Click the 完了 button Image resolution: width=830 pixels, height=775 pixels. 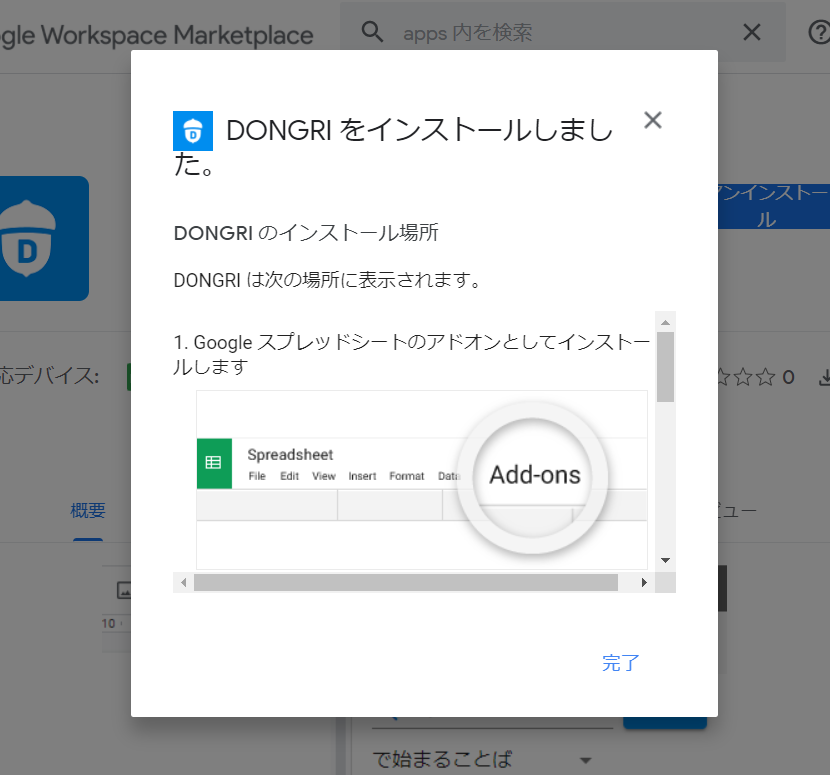[x=620, y=663]
